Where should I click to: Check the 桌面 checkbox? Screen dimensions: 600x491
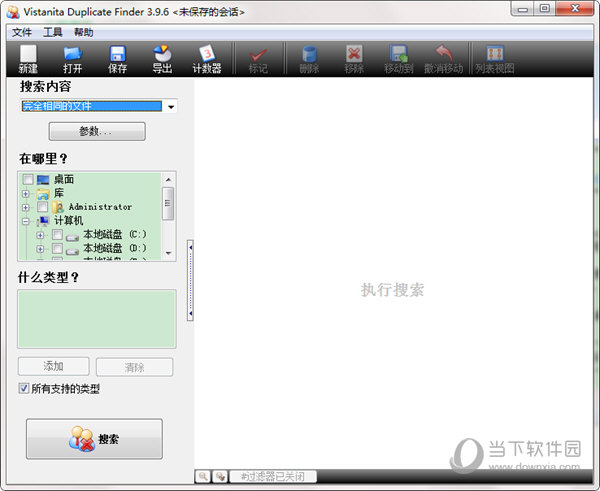click(28, 179)
